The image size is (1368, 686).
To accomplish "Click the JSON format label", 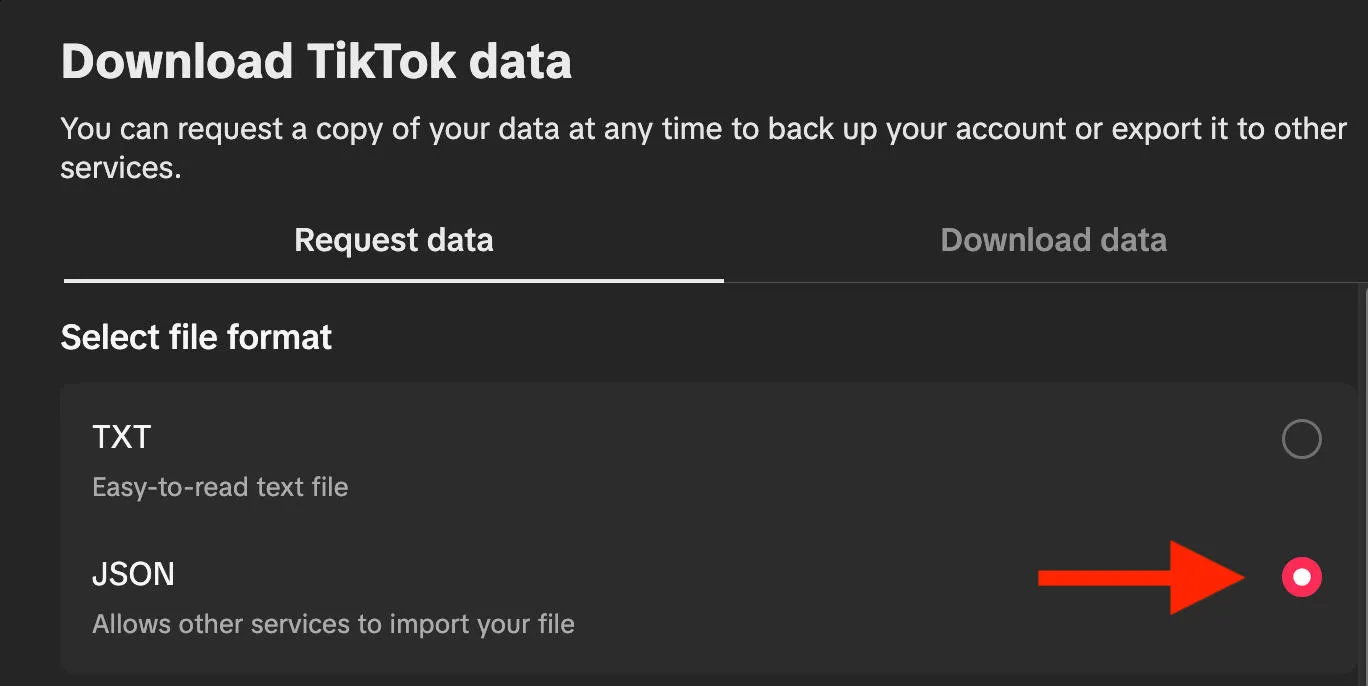I will coord(133,574).
